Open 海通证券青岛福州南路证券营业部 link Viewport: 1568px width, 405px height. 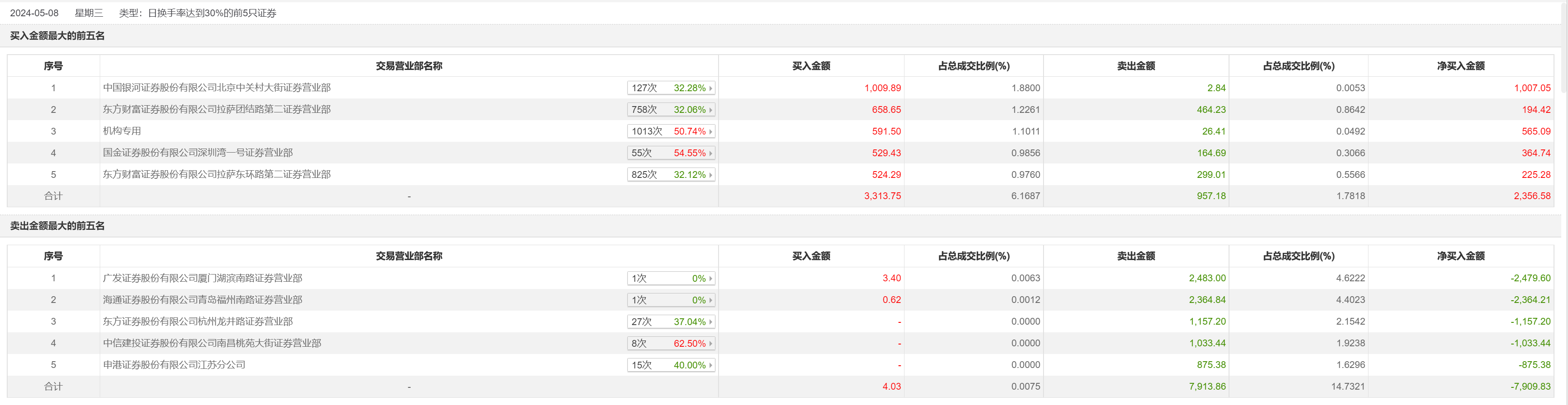coord(203,300)
